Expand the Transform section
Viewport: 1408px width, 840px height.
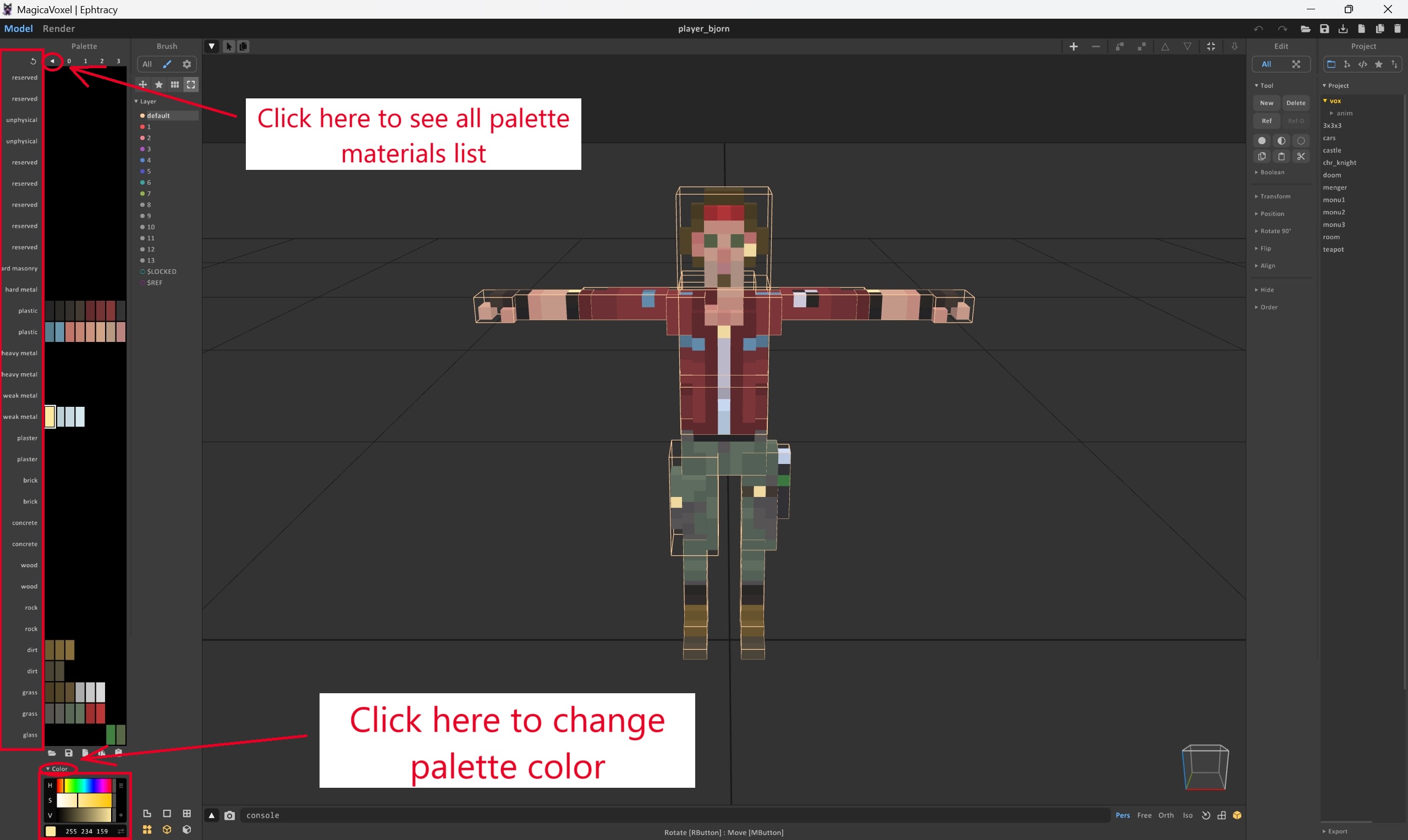click(1275, 196)
